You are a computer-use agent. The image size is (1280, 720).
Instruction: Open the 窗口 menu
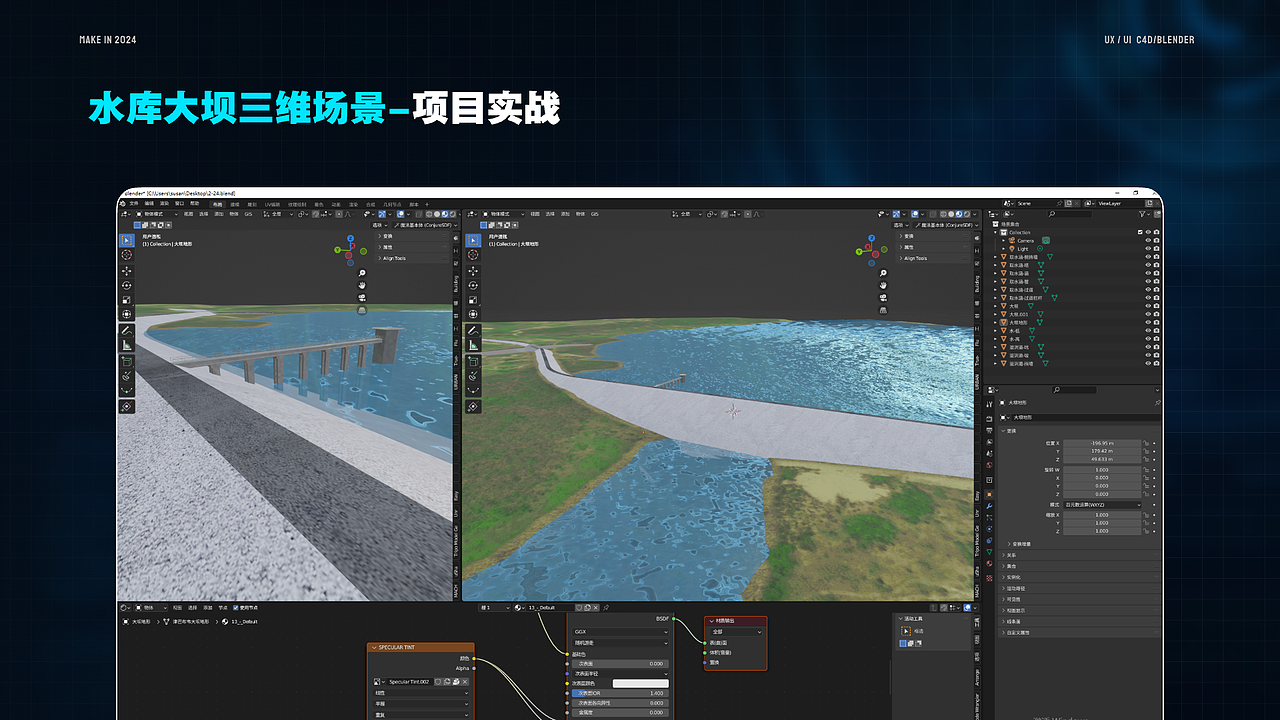pos(179,203)
